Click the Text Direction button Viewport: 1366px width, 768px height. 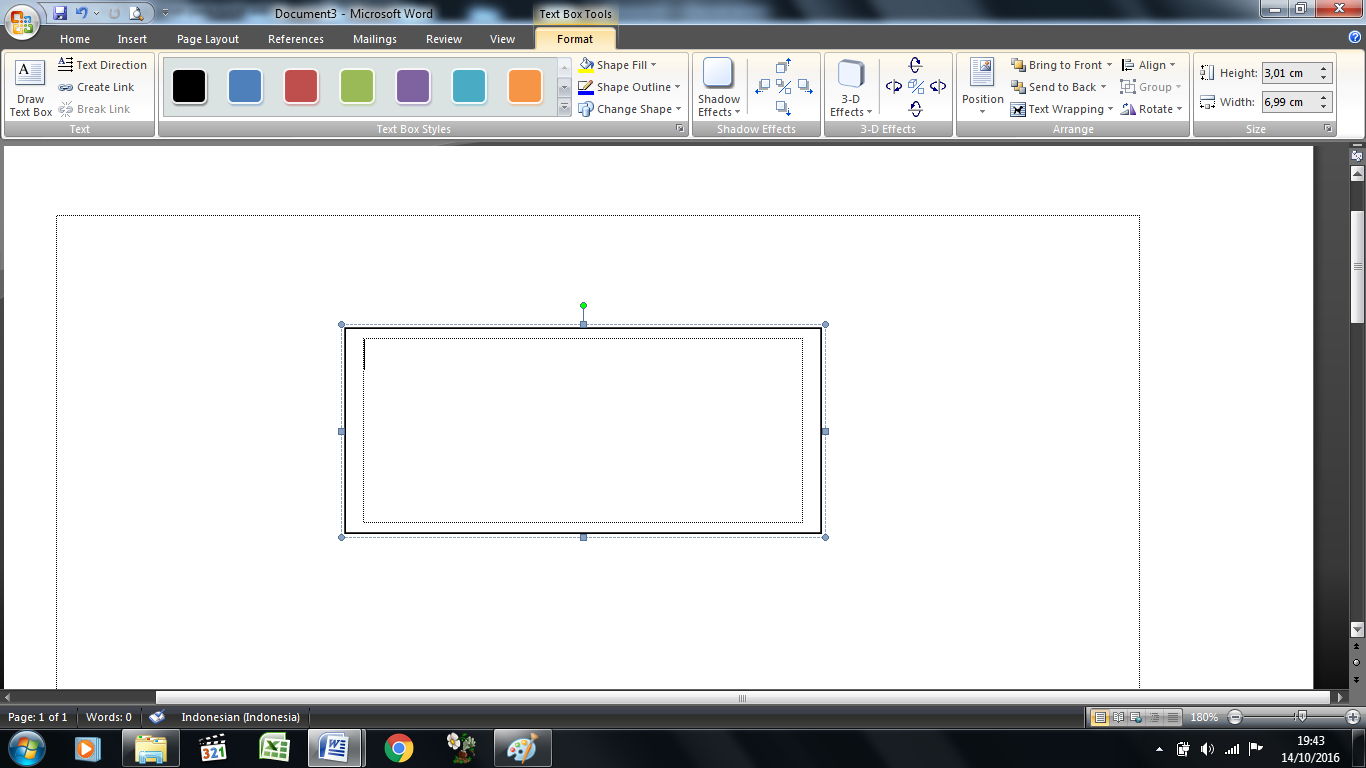(x=102, y=65)
